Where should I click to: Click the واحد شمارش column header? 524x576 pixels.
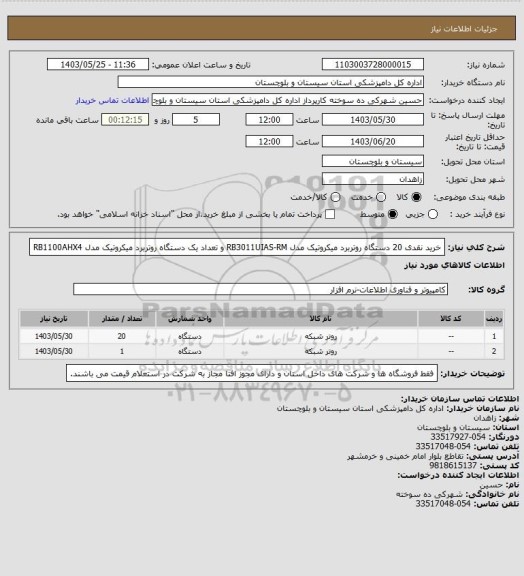[190, 318]
